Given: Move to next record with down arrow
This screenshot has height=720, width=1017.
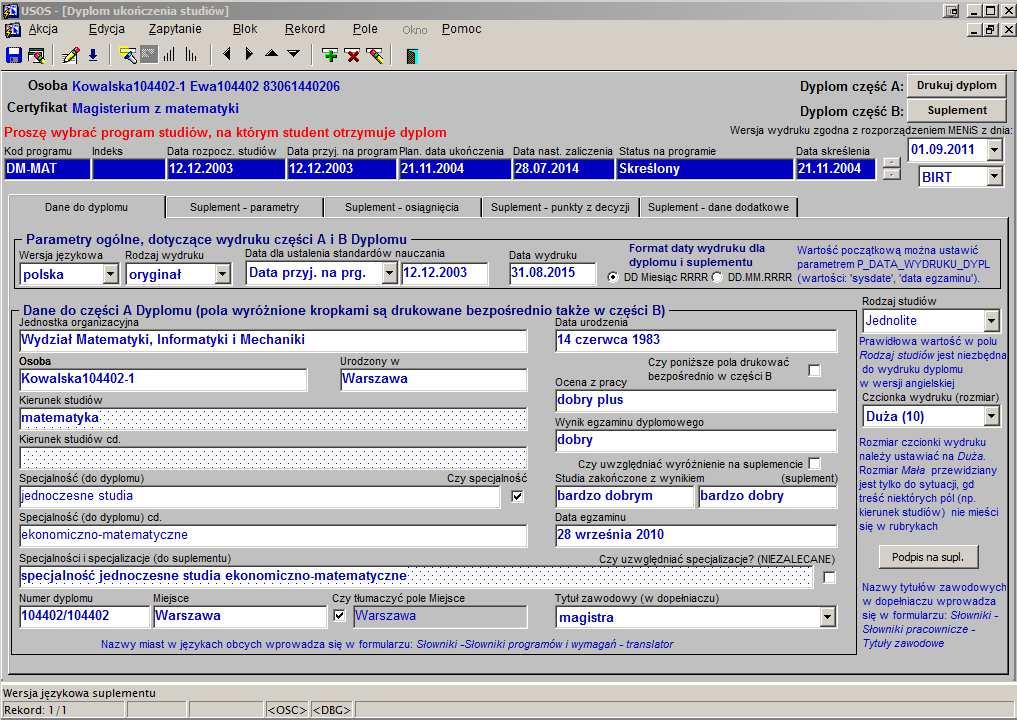Looking at the screenshot, I should click(x=294, y=54).
